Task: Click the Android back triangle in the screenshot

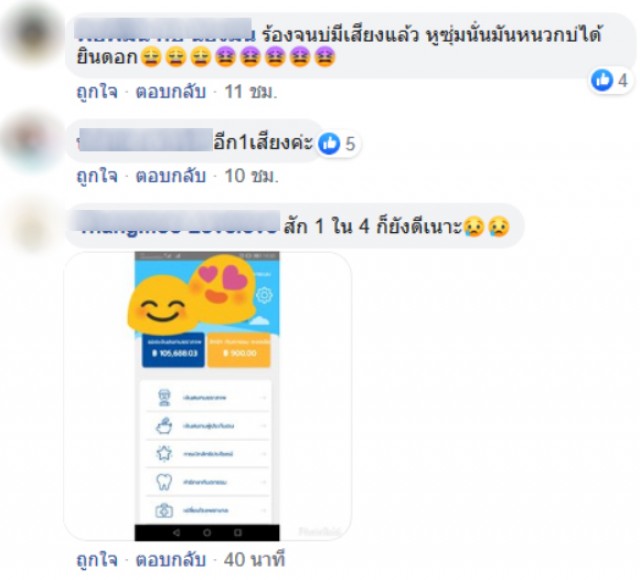Action: (x=177, y=532)
